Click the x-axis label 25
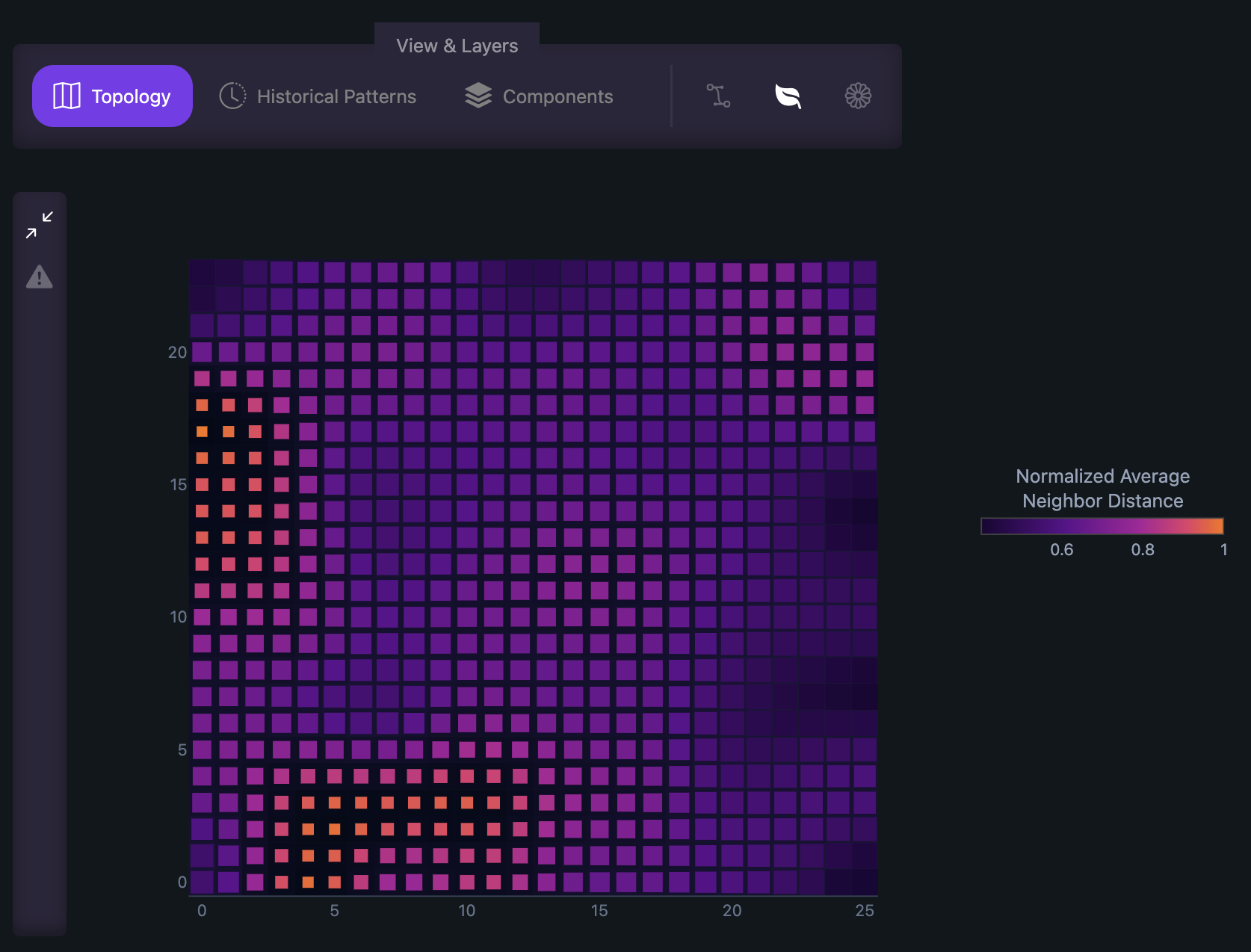Screen dimensions: 1251x952 coord(865,910)
